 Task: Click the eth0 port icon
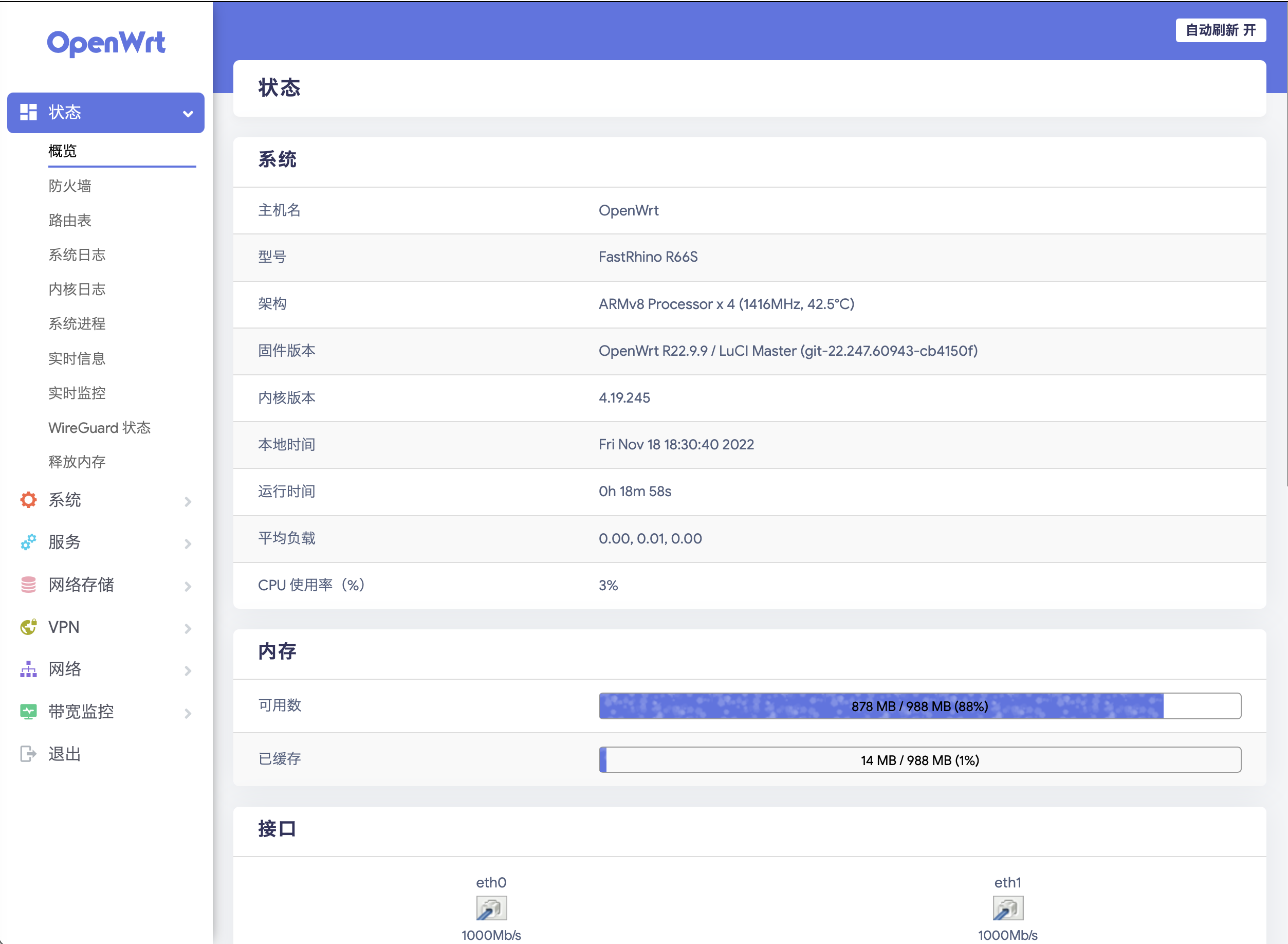491,908
